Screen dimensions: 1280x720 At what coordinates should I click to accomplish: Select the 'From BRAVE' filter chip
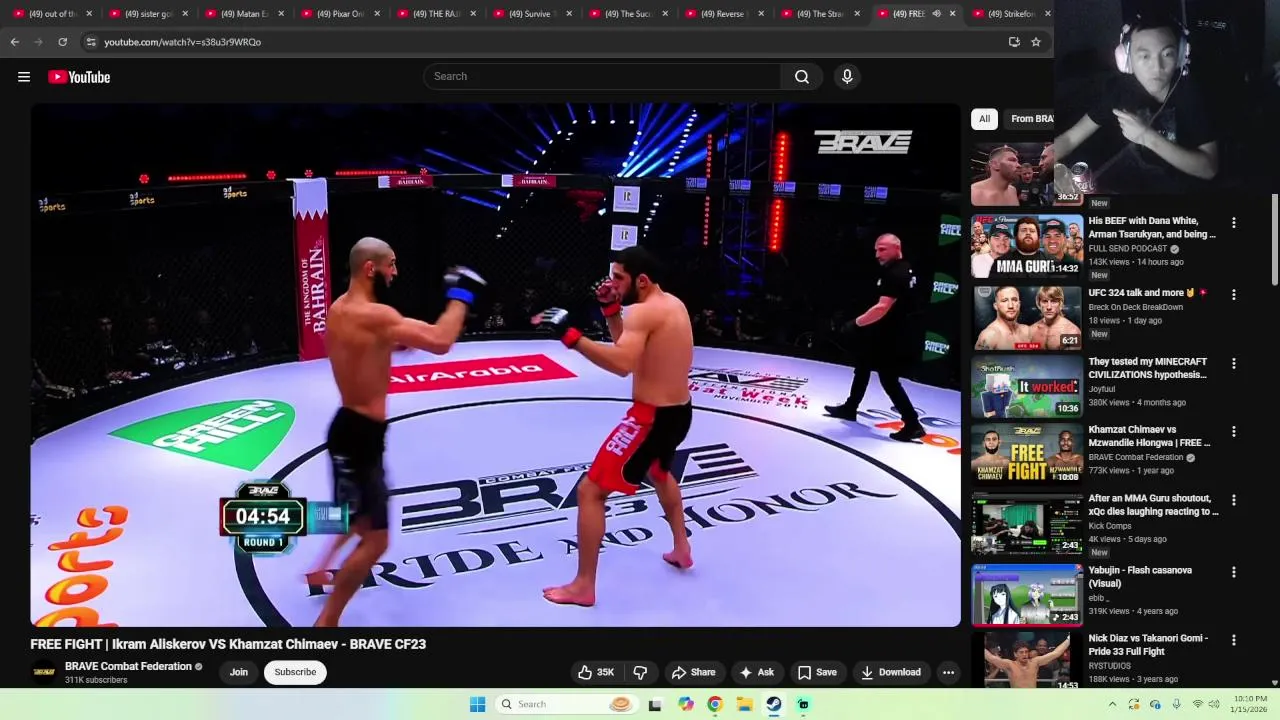(x=1031, y=119)
